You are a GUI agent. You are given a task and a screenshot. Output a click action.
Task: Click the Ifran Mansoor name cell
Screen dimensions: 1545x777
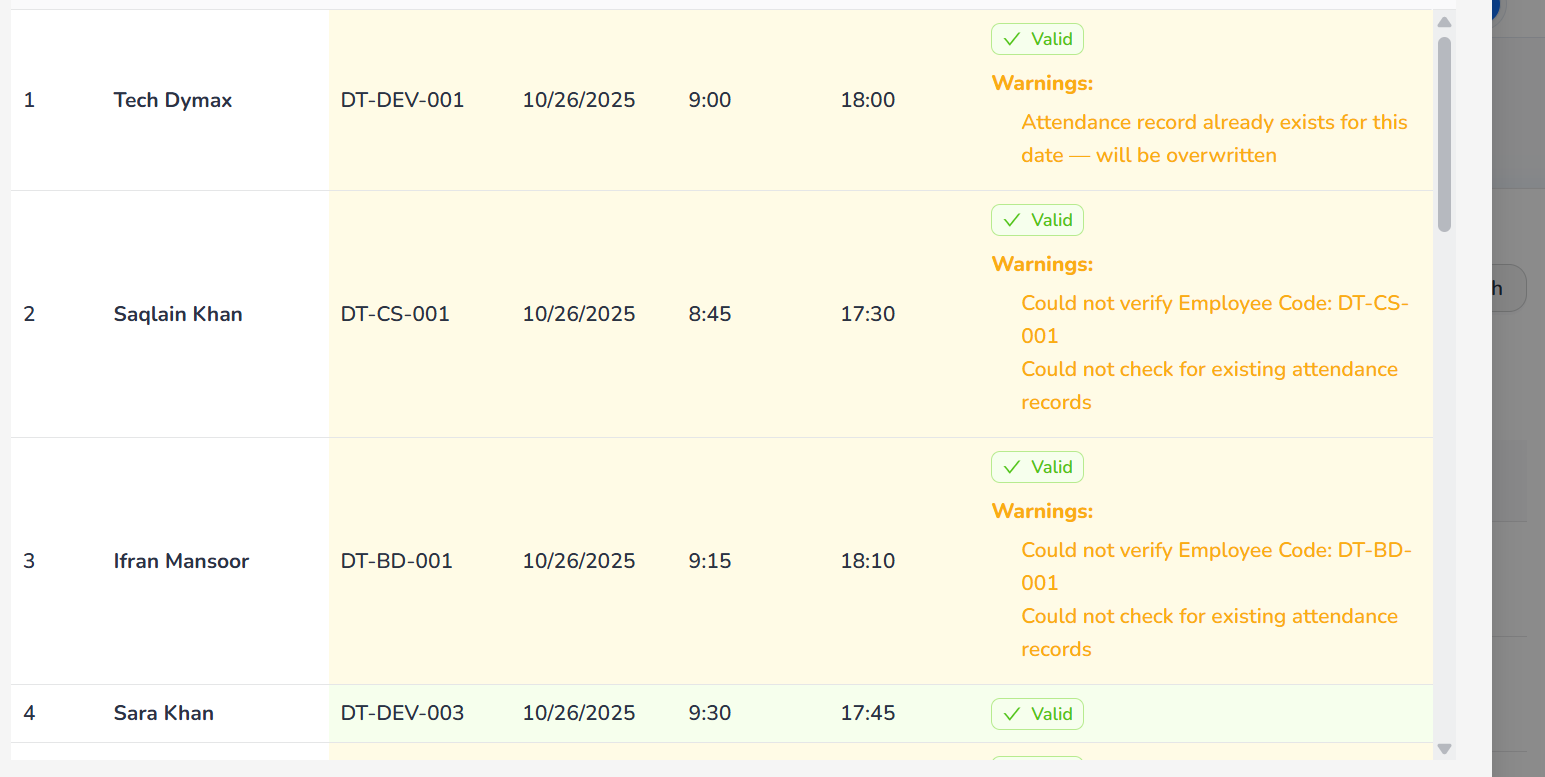pos(181,561)
